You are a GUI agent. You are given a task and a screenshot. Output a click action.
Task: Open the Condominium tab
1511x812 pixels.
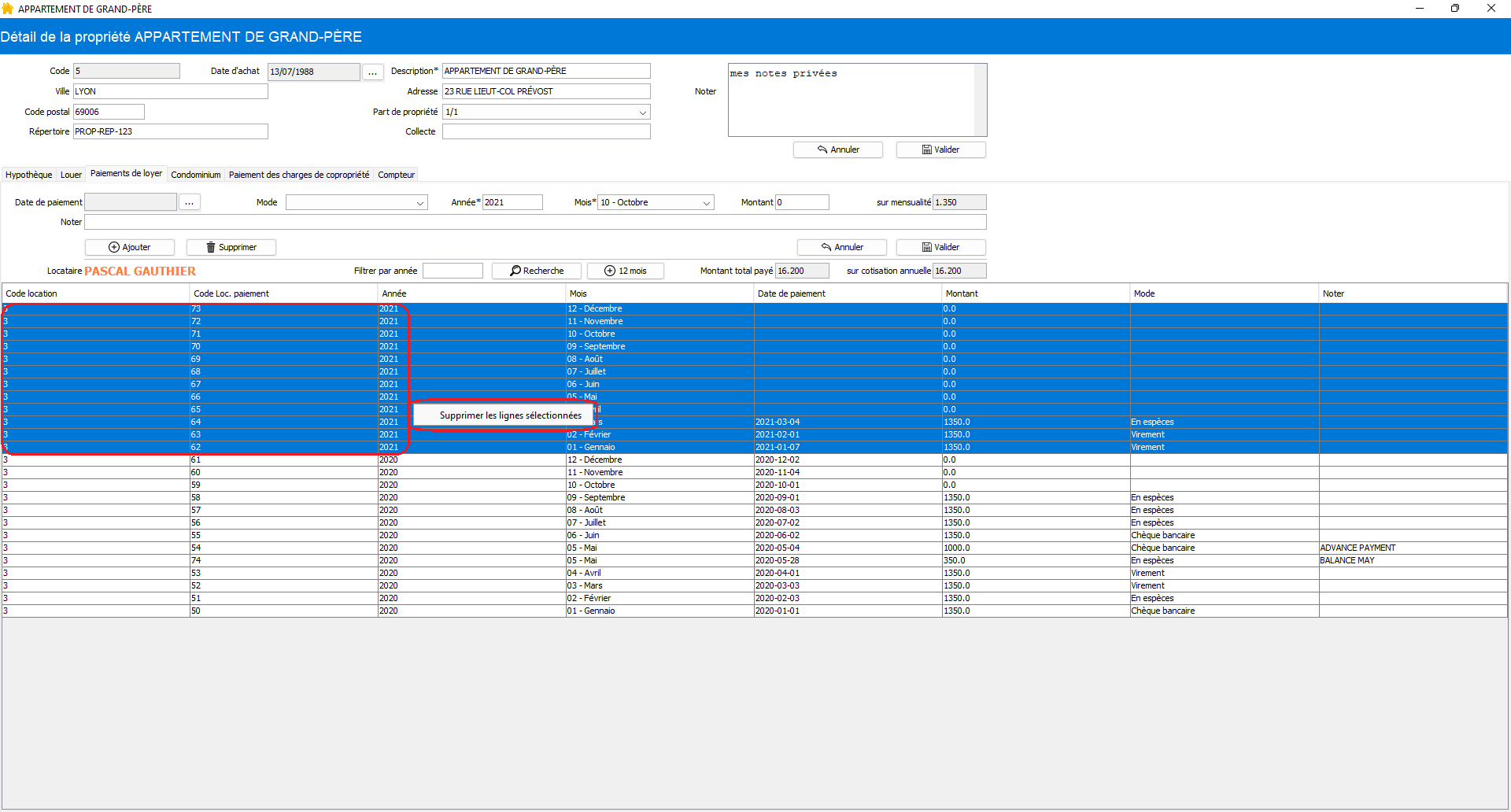pyautogui.click(x=196, y=175)
